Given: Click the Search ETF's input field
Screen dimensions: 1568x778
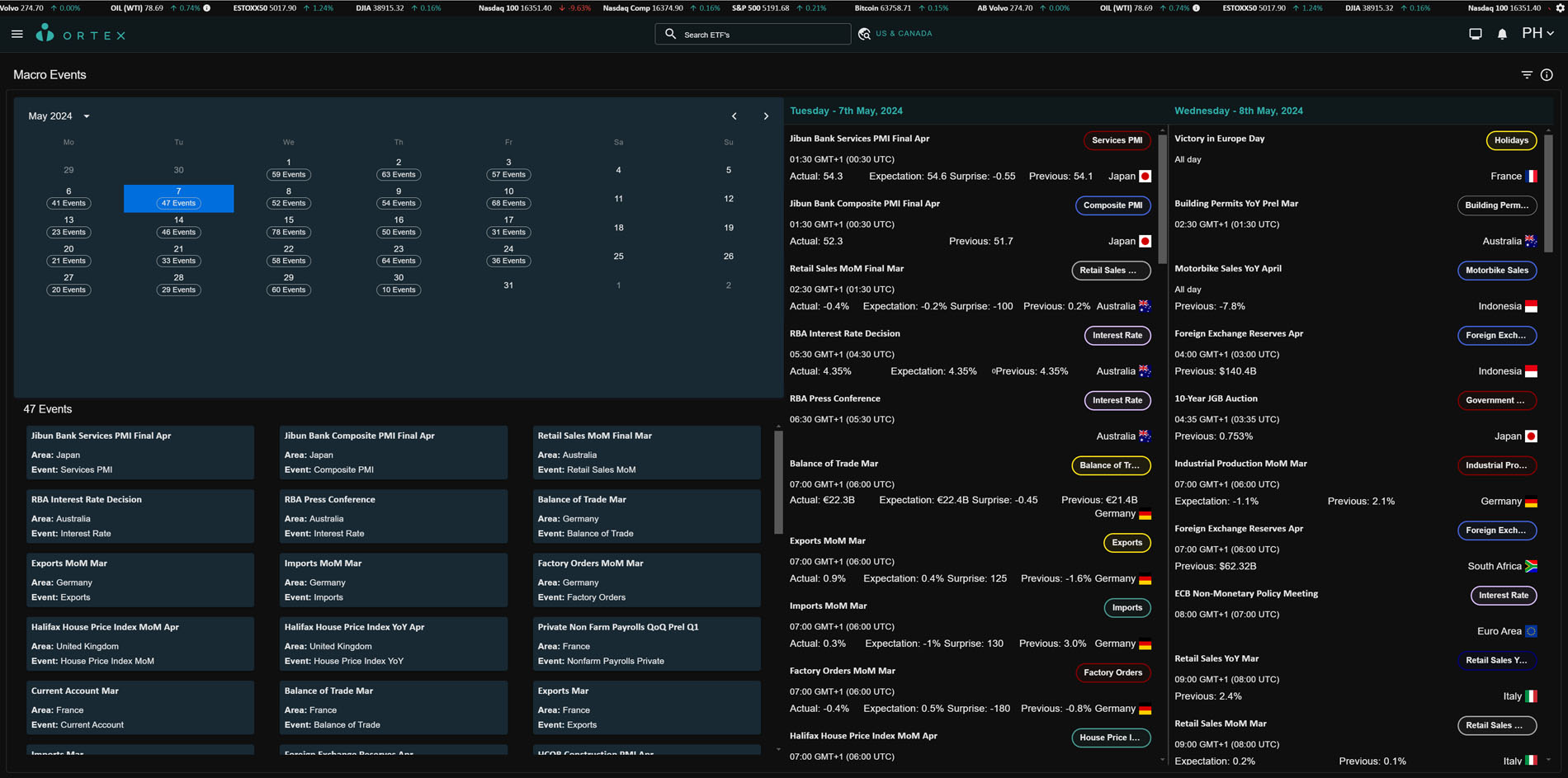Looking at the screenshot, I should point(753,35).
